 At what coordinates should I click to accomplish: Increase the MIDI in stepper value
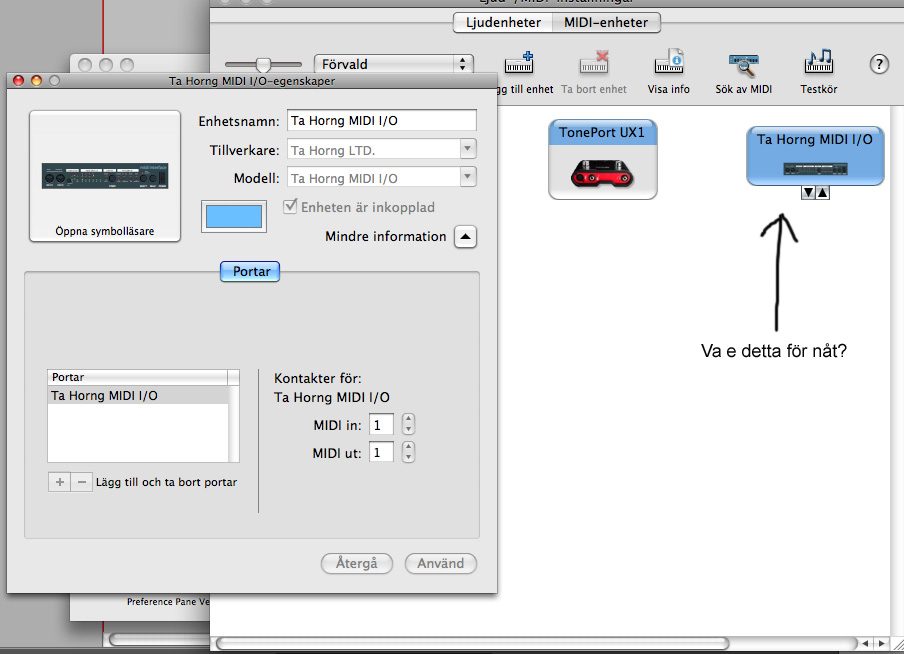coord(408,419)
